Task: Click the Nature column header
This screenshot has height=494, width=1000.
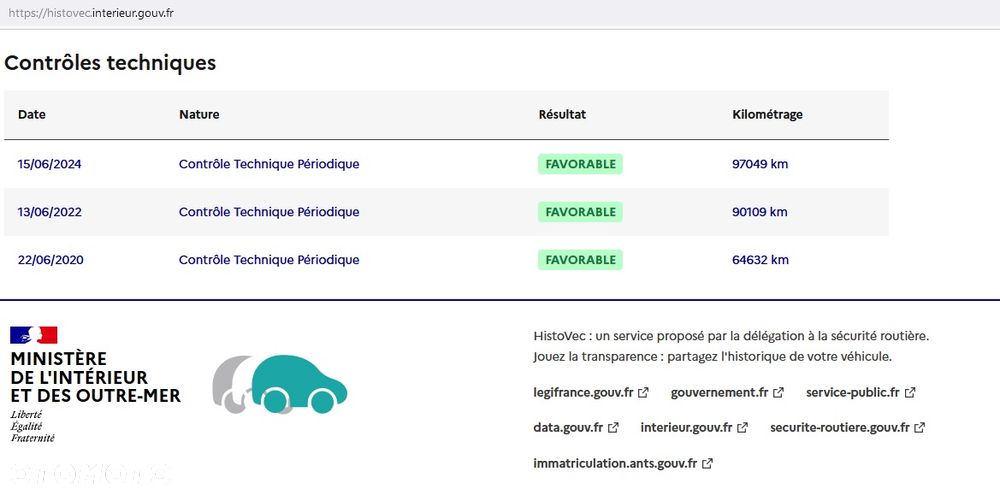Action: [x=199, y=115]
